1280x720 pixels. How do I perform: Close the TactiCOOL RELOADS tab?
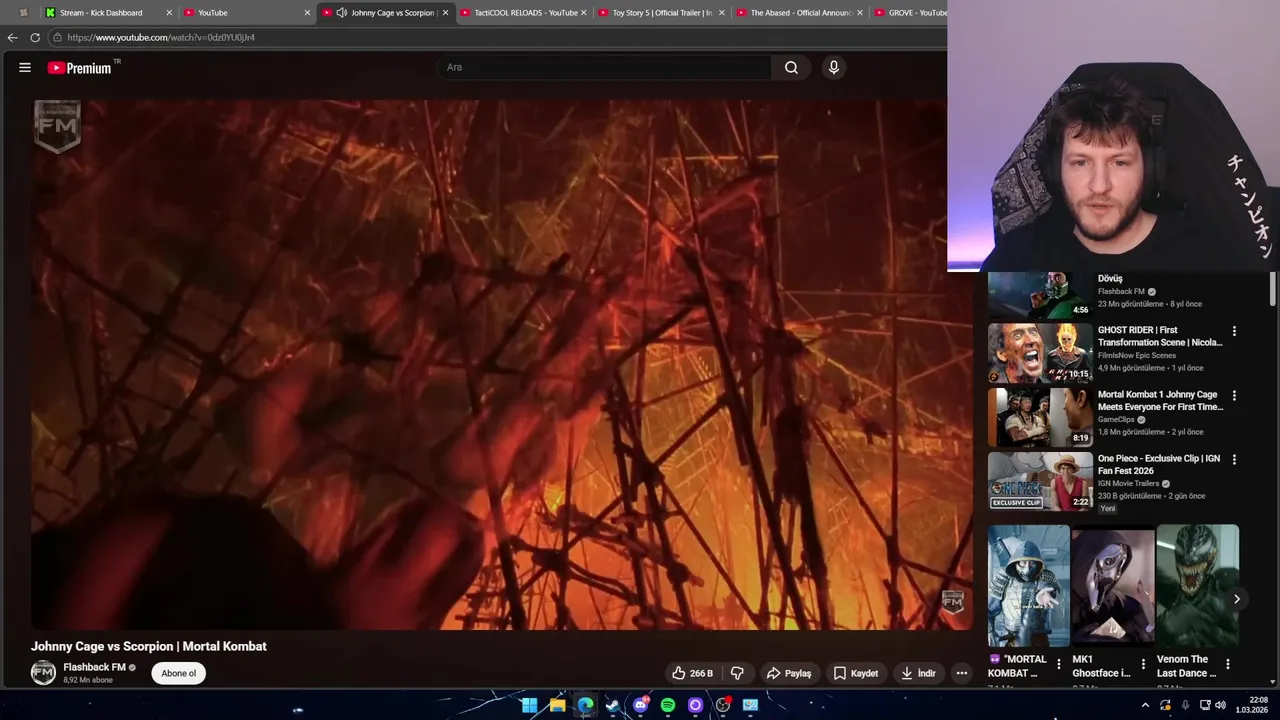(584, 13)
